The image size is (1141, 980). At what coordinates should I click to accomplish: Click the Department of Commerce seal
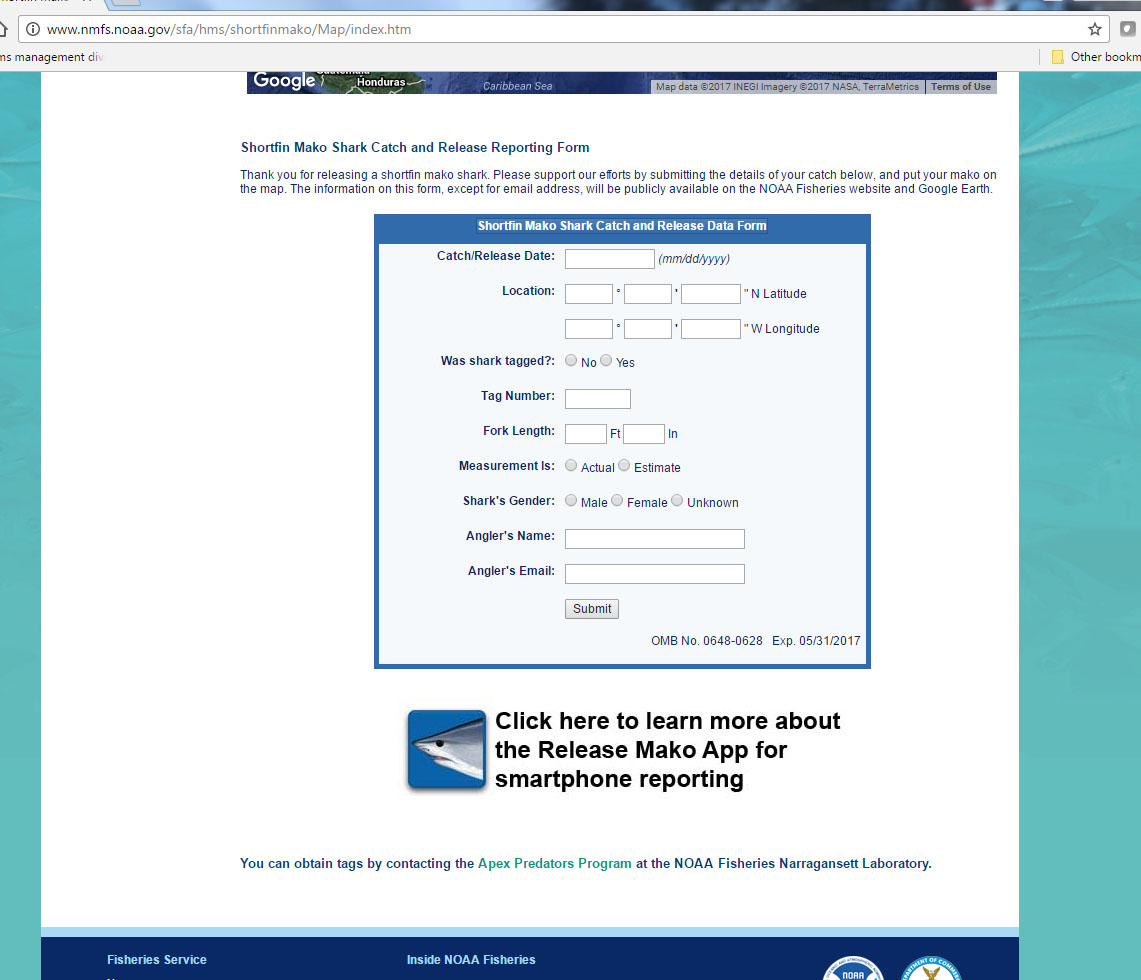click(x=931, y=969)
